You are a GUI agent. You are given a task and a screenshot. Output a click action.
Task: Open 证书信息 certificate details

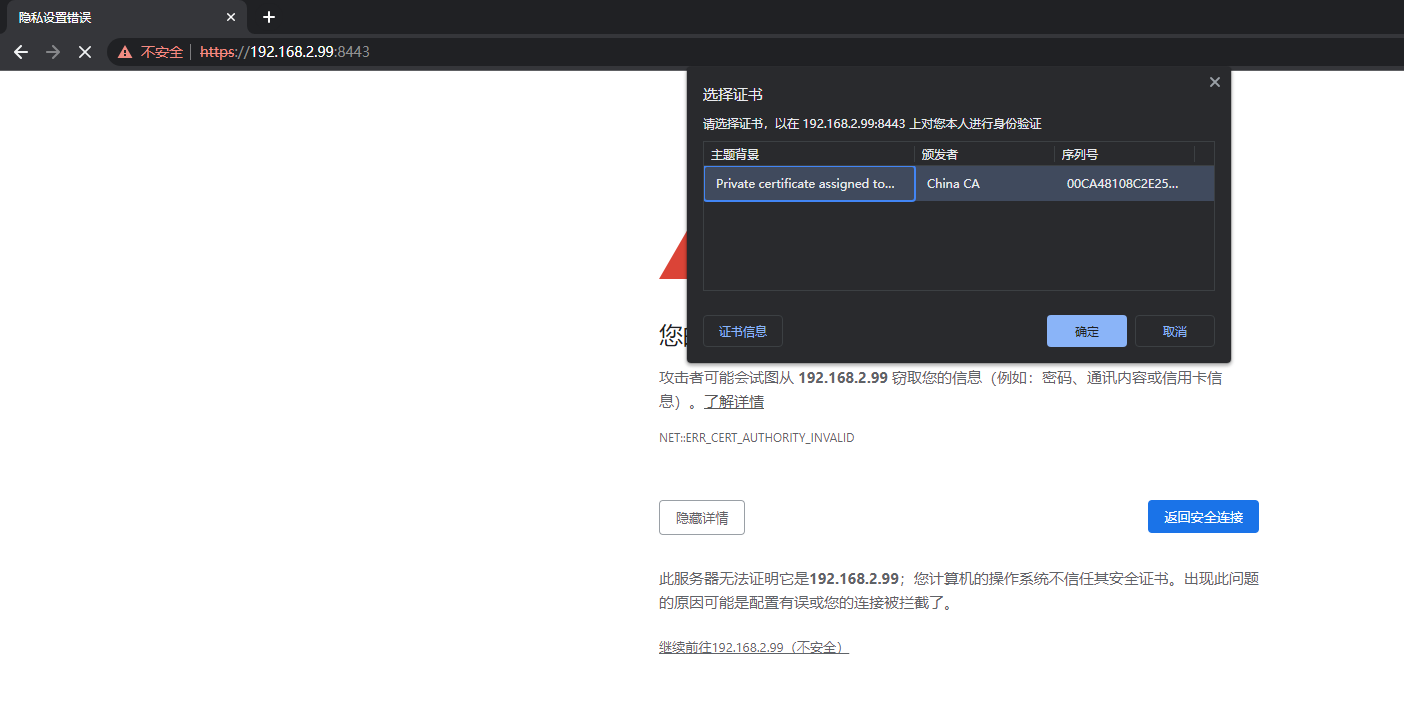743,331
